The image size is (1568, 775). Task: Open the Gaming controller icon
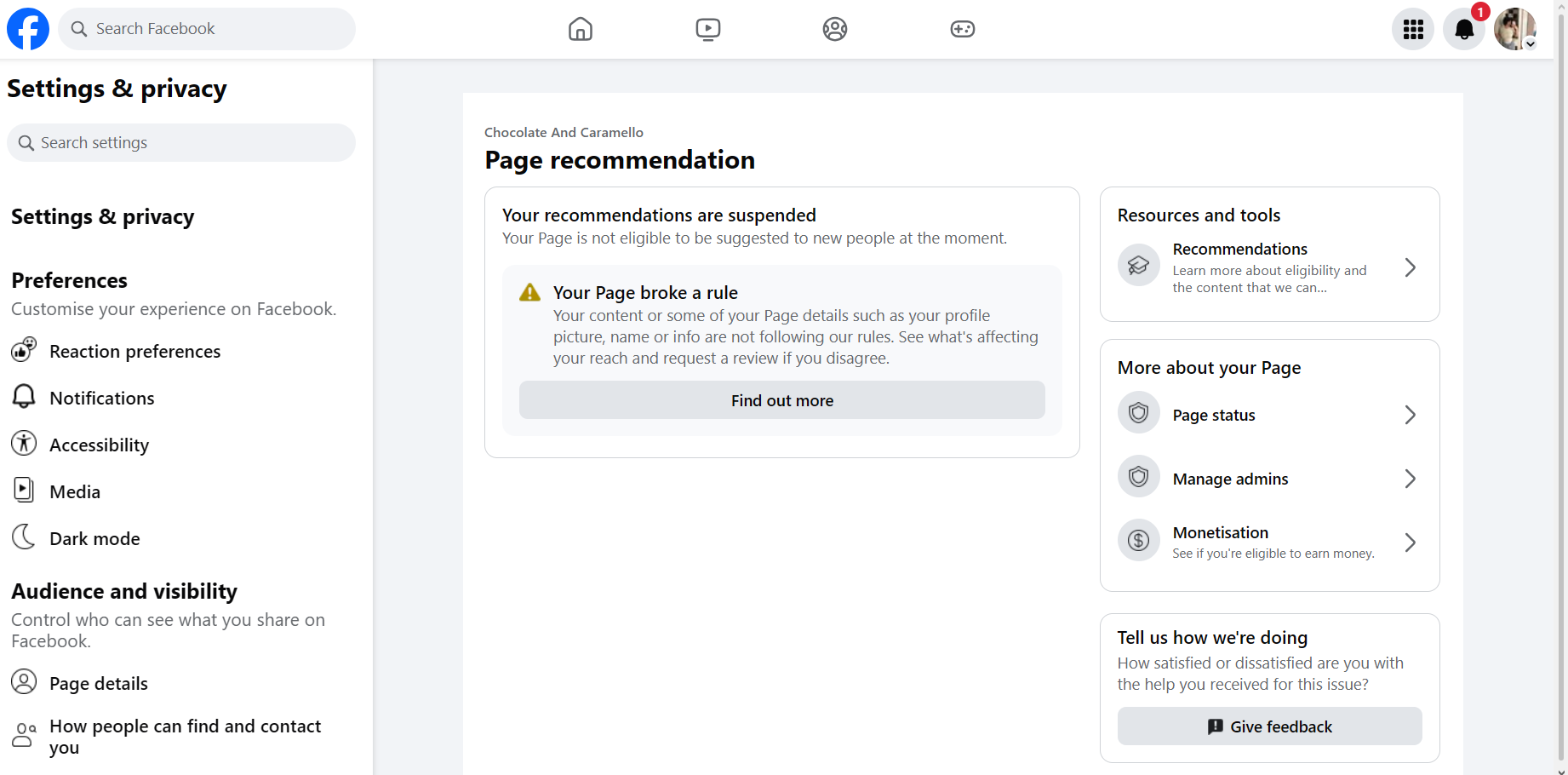(963, 29)
